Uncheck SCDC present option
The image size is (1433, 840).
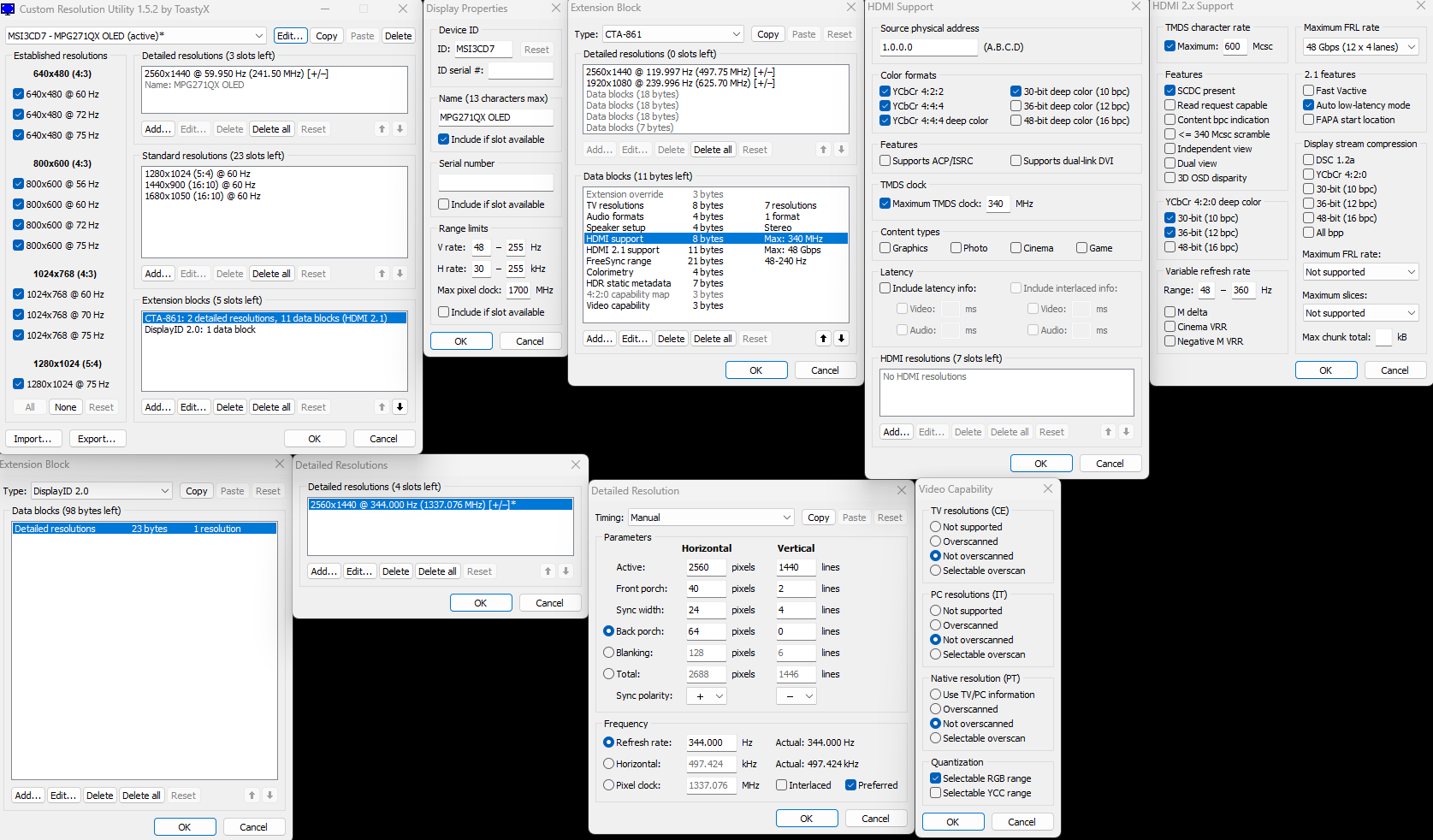click(1169, 91)
